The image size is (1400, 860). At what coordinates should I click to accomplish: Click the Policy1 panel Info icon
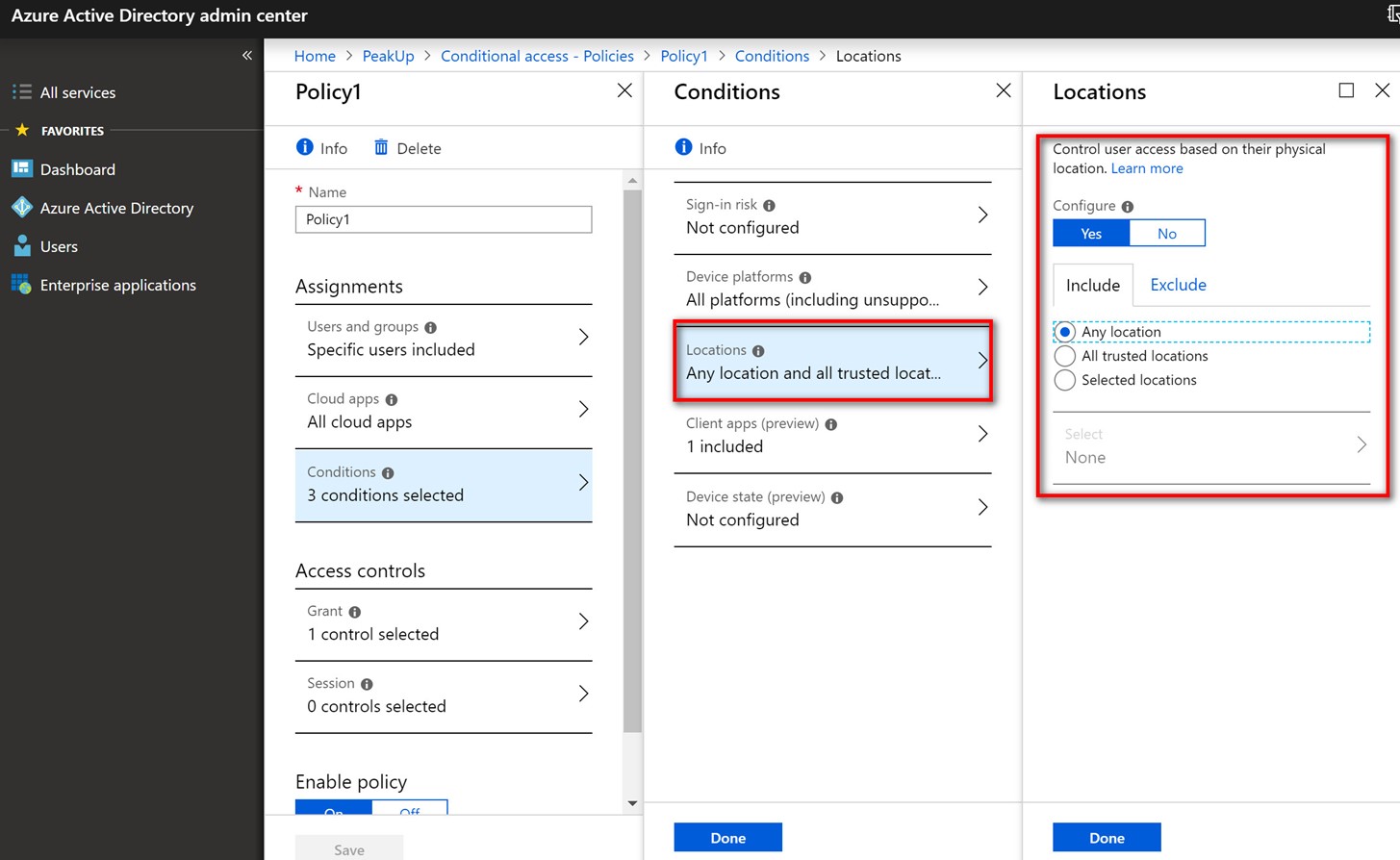coord(305,147)
